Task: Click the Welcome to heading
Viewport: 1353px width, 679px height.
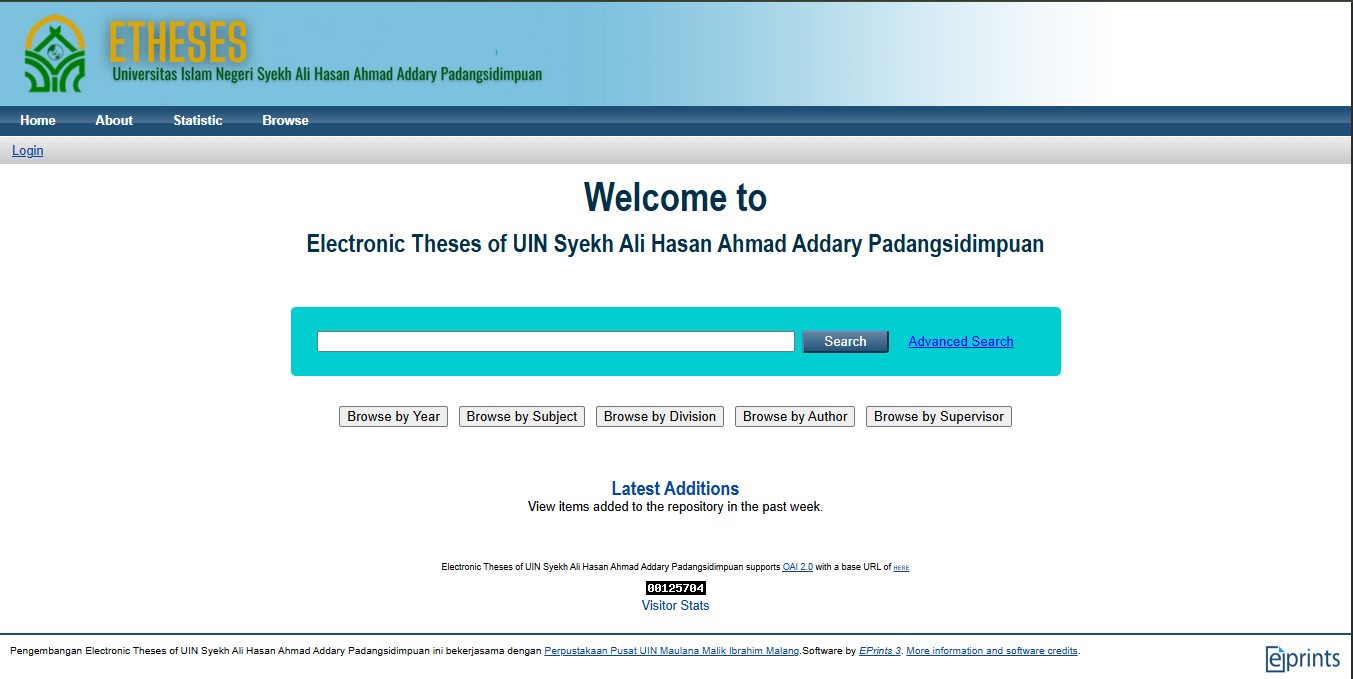Action: pyautogui.click(x=675, y=198)
